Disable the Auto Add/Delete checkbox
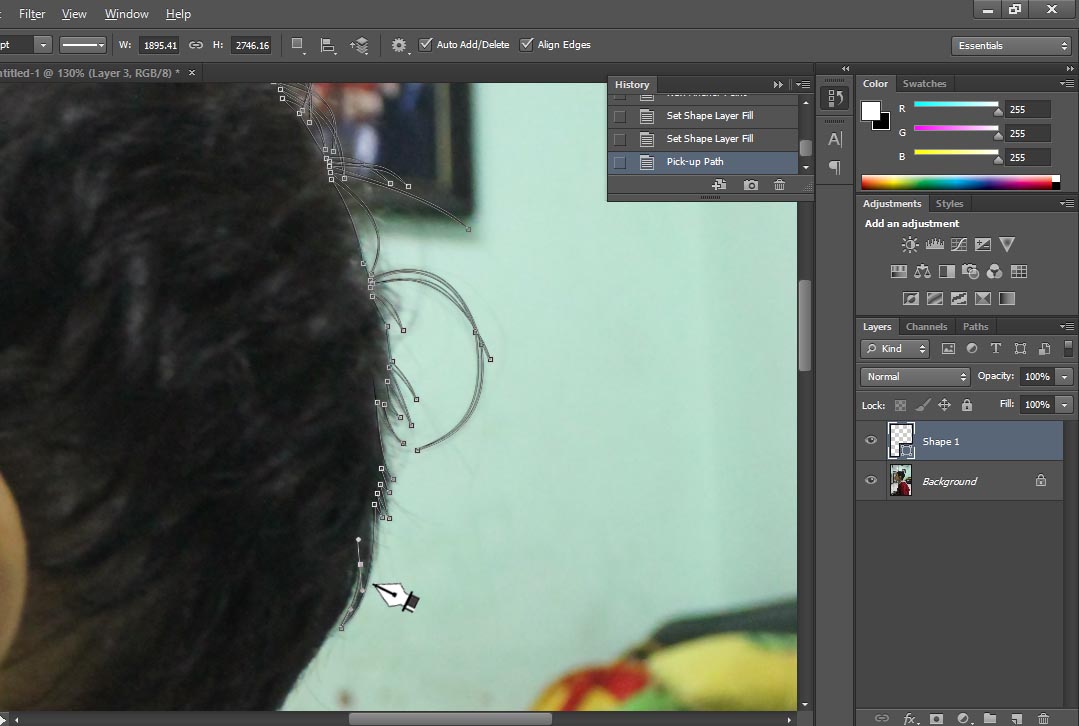The width and height of the screenshot is (1079, 726). pyautogui.click(x=425, y=44)
